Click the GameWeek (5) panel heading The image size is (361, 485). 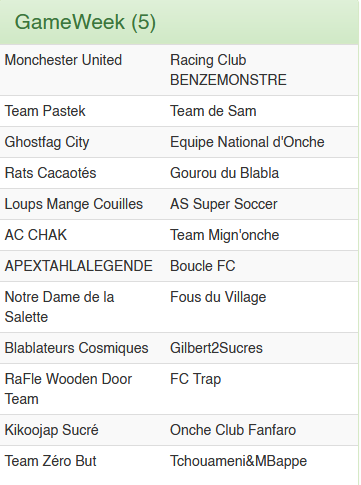point(85,22)
